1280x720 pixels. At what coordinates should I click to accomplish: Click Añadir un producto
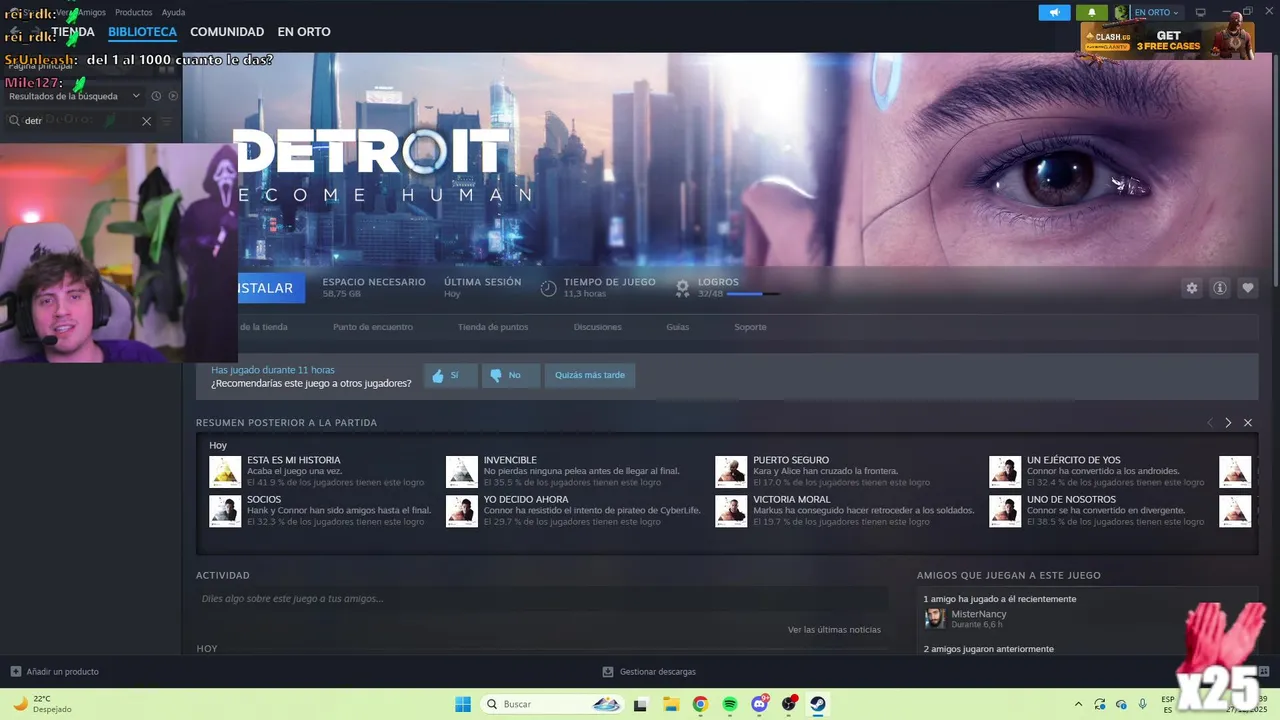click(x=55, y=672)
